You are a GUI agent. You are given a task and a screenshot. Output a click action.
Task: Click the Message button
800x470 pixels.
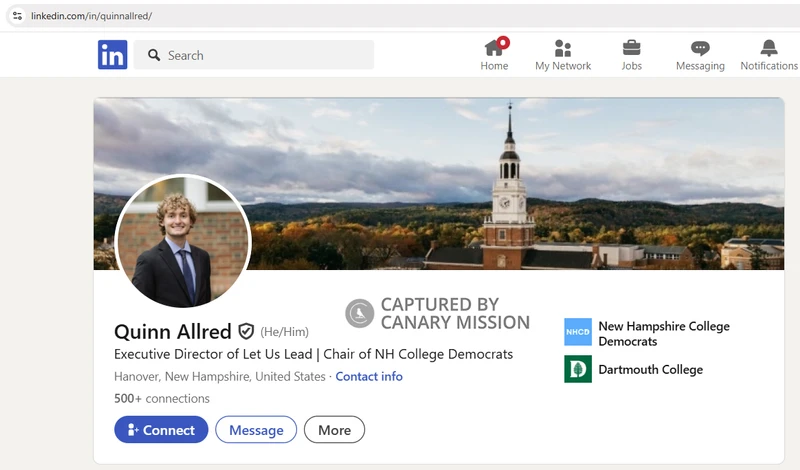256,430
